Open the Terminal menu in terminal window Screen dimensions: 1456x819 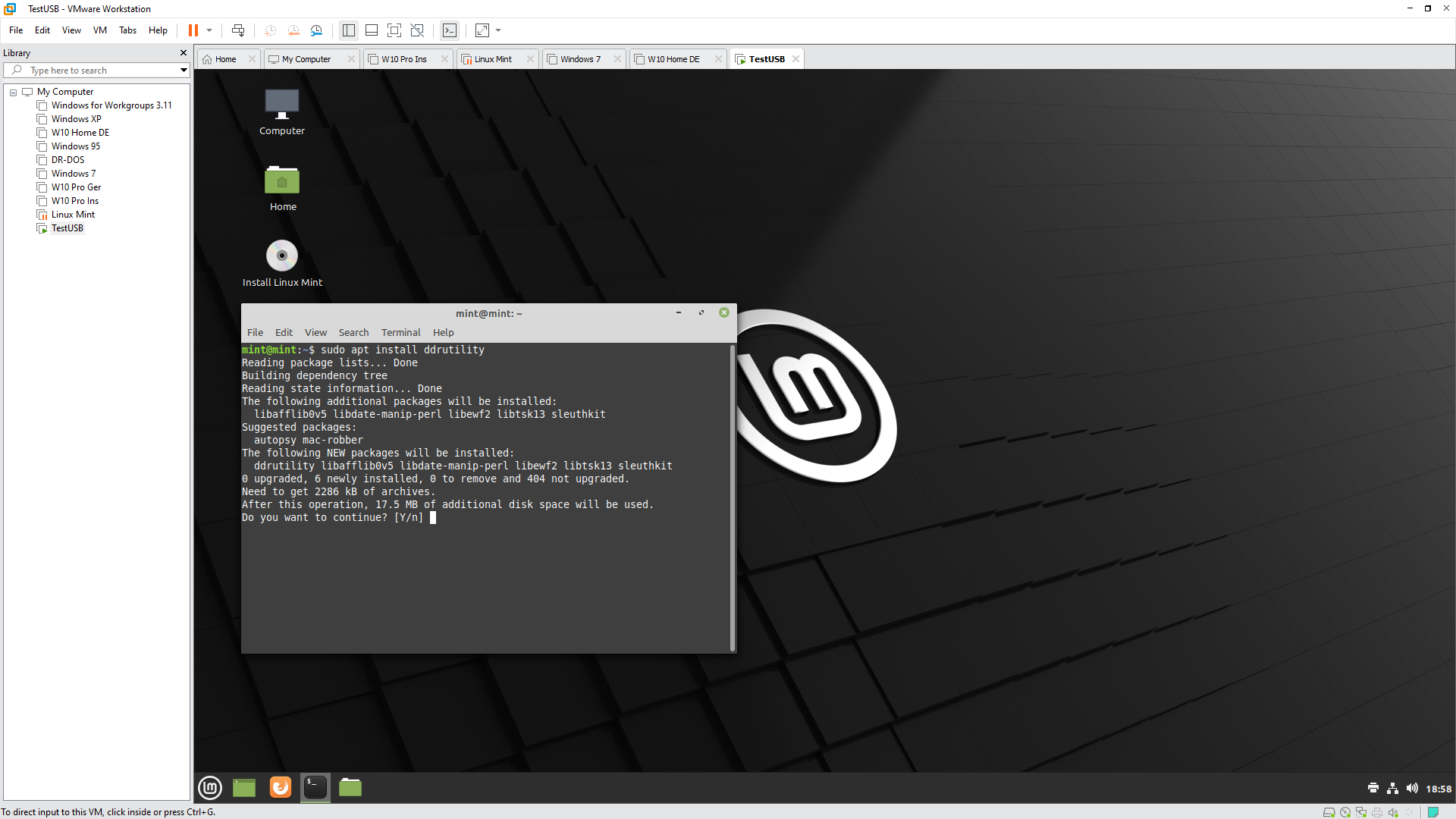pos(400,333)
